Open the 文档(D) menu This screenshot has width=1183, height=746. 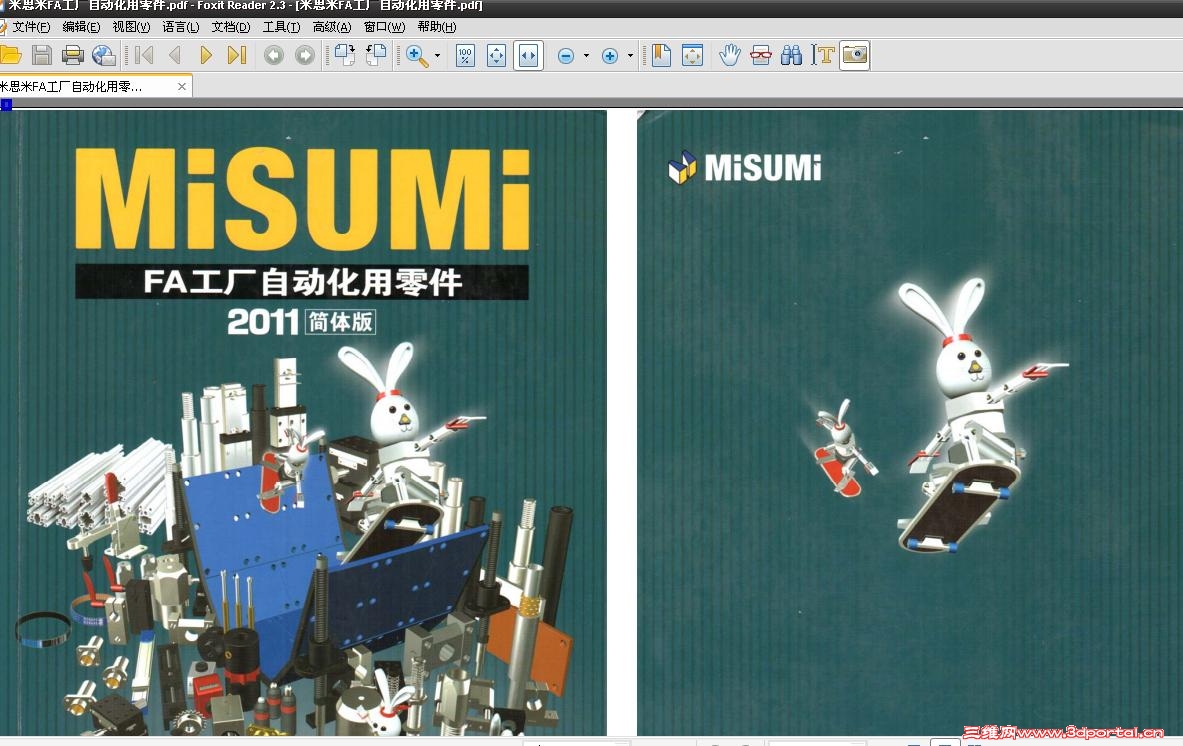231,27
